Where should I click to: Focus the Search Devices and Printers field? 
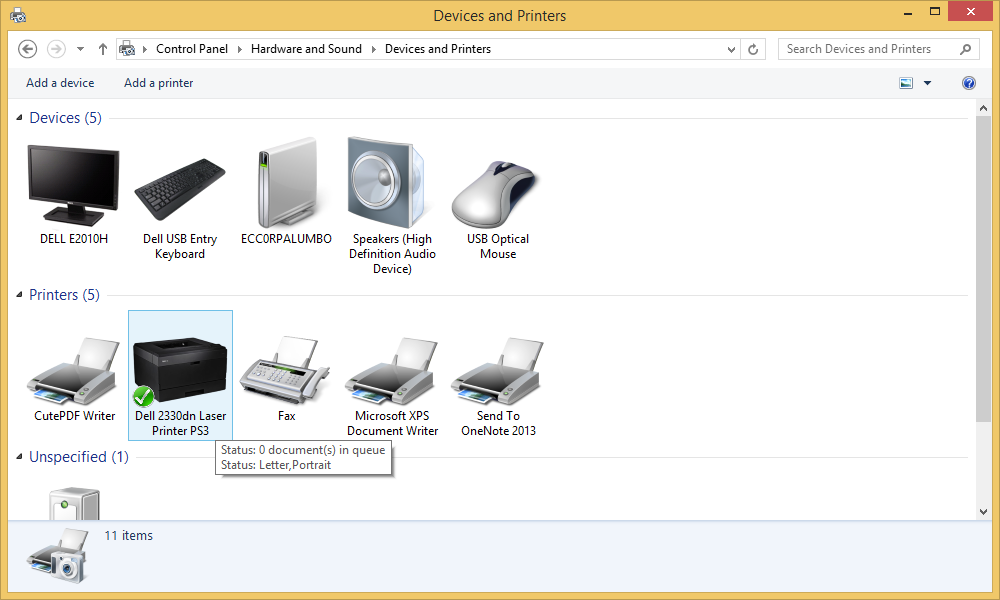(x=868, y=49)
